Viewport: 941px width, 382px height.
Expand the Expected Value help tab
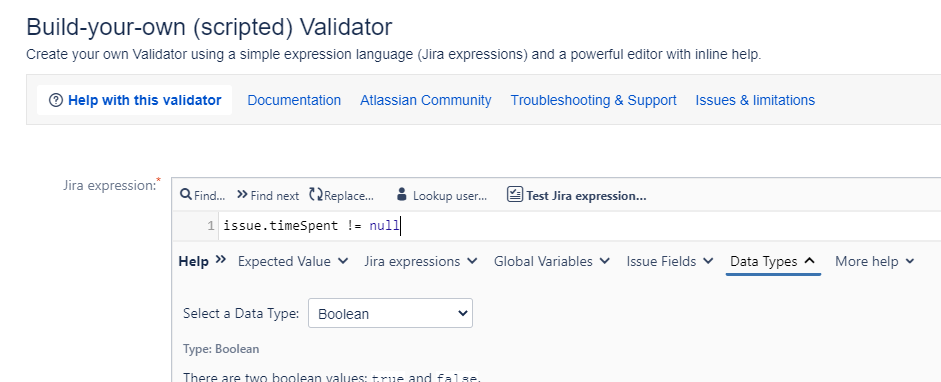click(293, 261)
